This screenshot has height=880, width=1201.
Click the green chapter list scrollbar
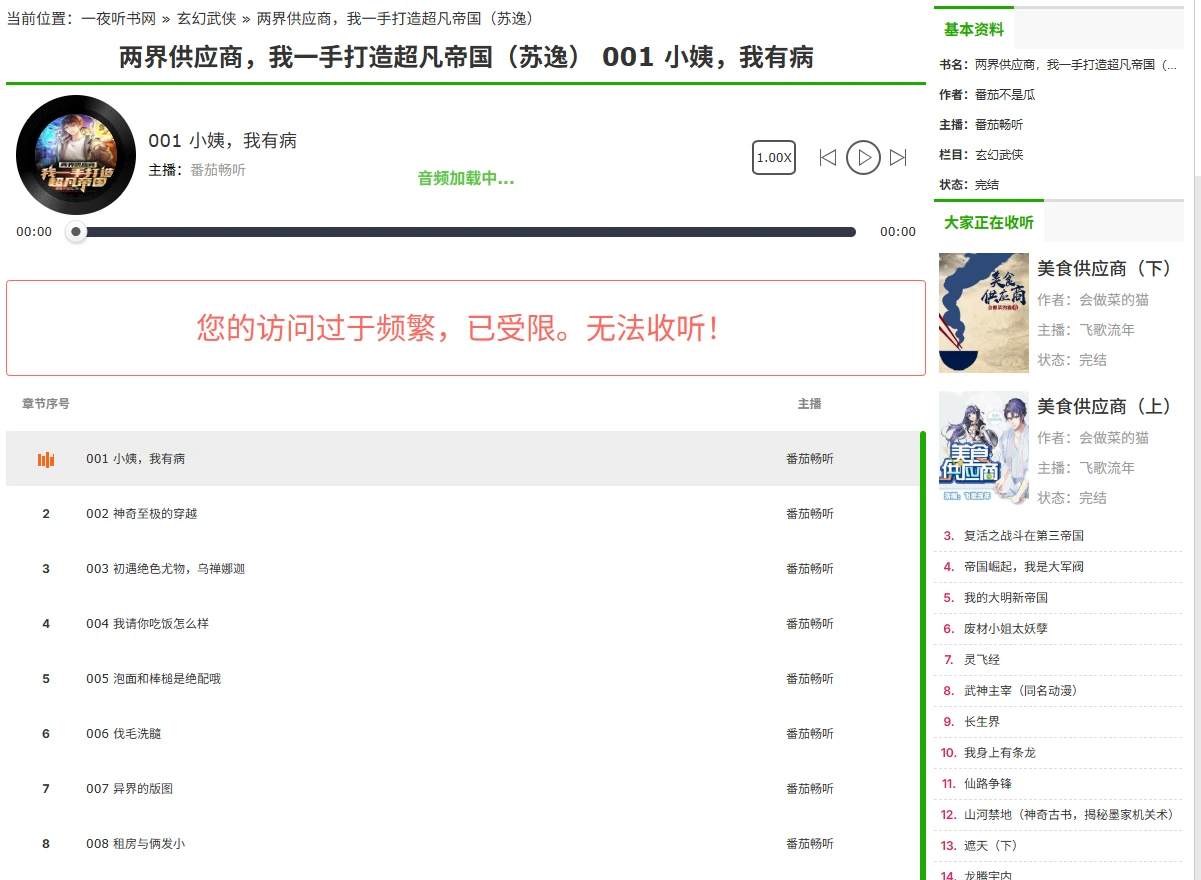[x=922, y=650]
